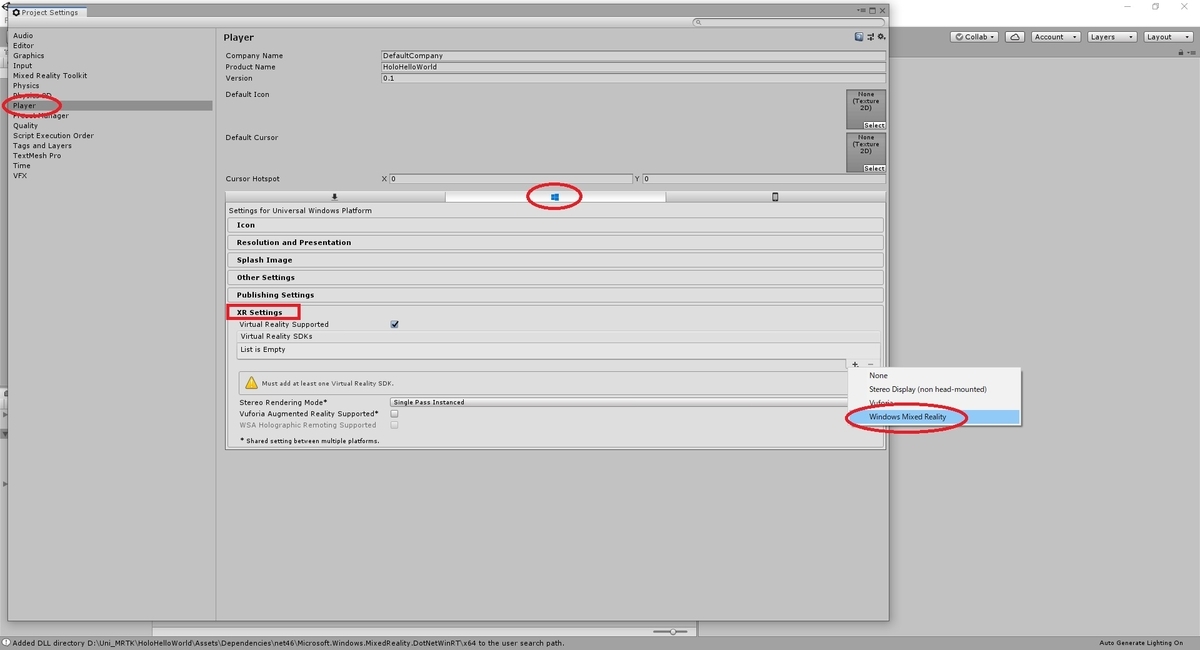The image size is (1200, 650).
Task: Click the Product Name field
Action: tap(633, 67)
